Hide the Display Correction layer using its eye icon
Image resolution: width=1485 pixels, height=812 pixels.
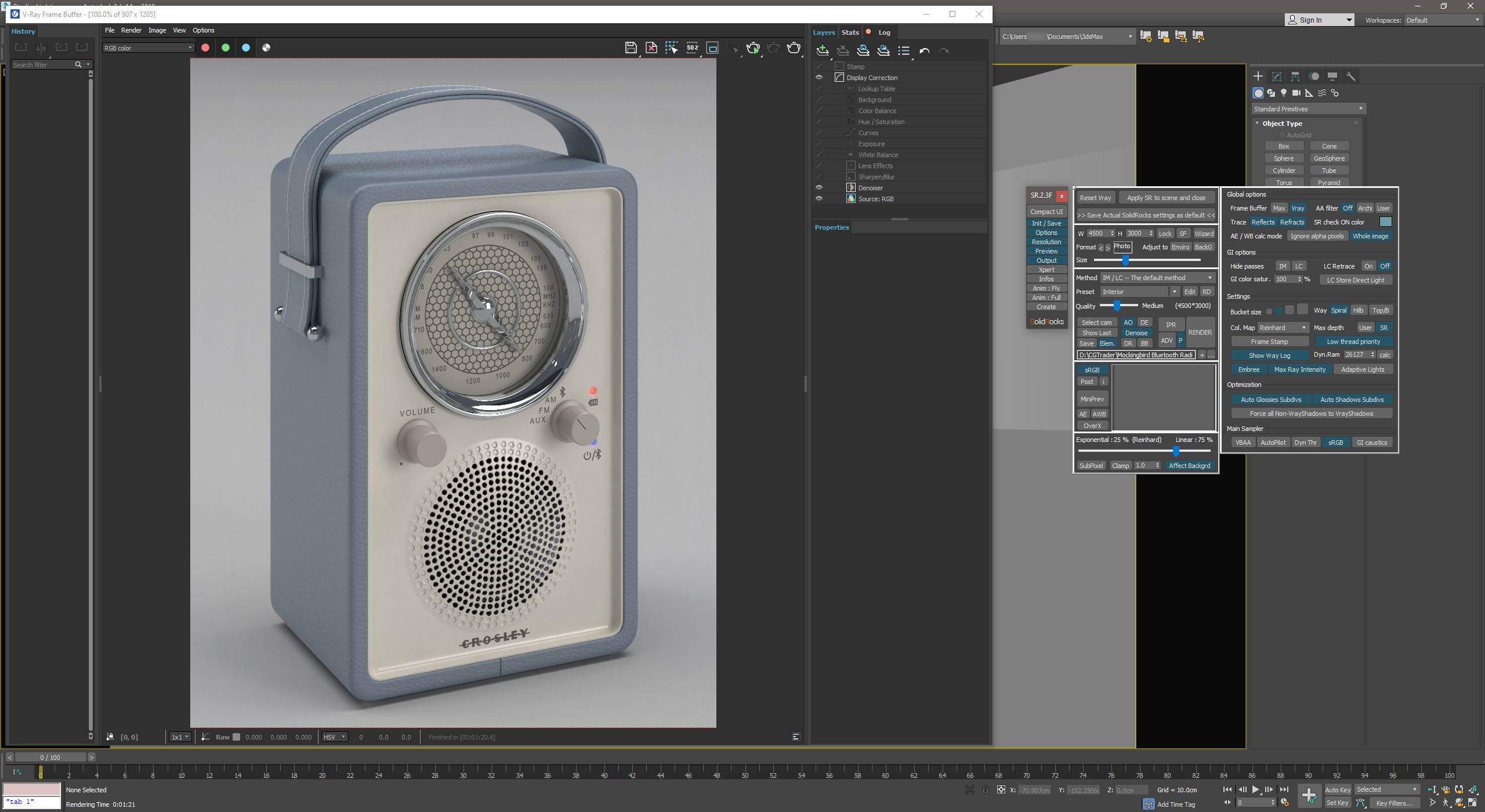point(819,78)
